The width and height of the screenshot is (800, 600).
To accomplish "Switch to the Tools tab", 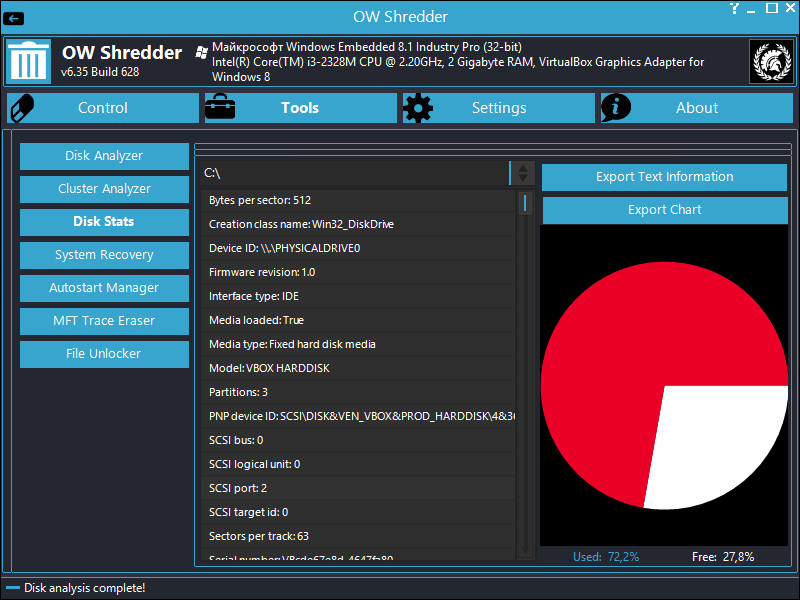I will [301, 108].
